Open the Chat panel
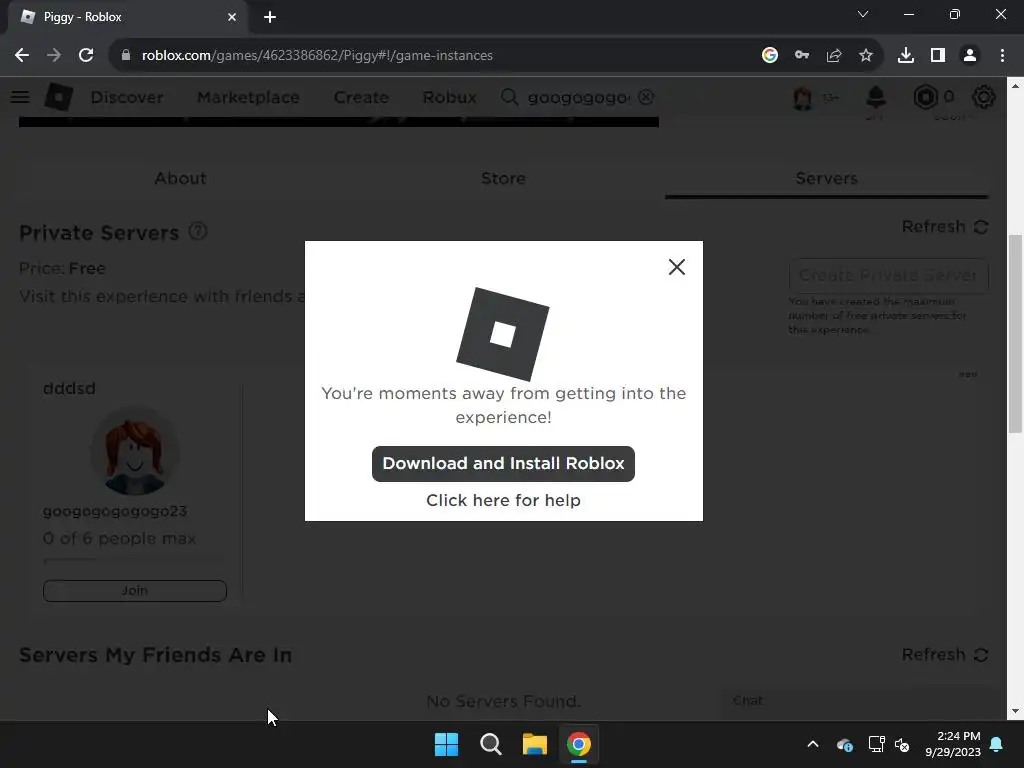 coord(861,701)
